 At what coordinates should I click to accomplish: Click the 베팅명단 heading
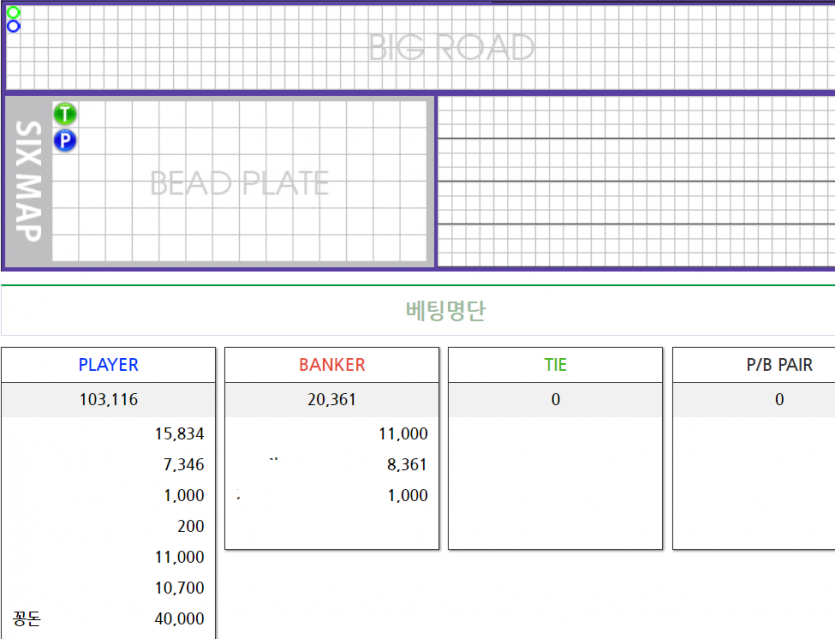pos(446,310)
